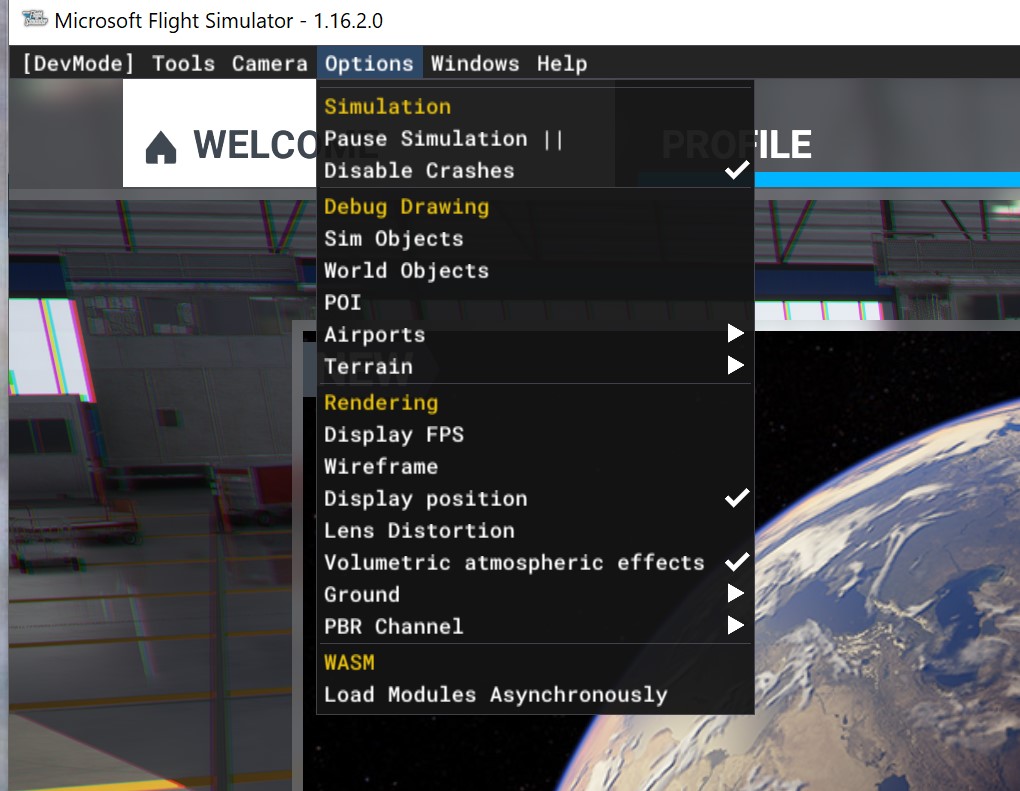Viewport: 1020px width, 791px height.
Task: Select Pause Simulation
Action: [424, 138]
